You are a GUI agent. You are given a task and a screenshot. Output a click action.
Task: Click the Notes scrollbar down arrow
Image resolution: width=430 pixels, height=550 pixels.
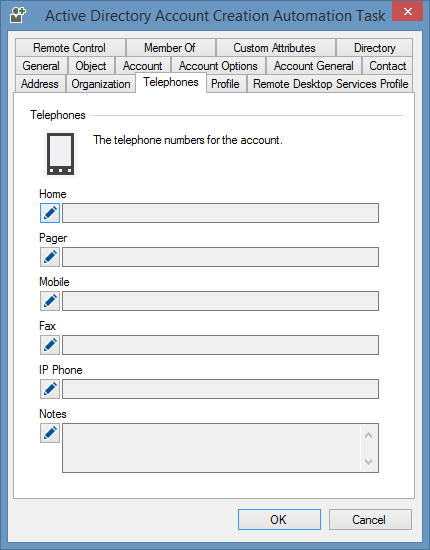pos(368,462)
